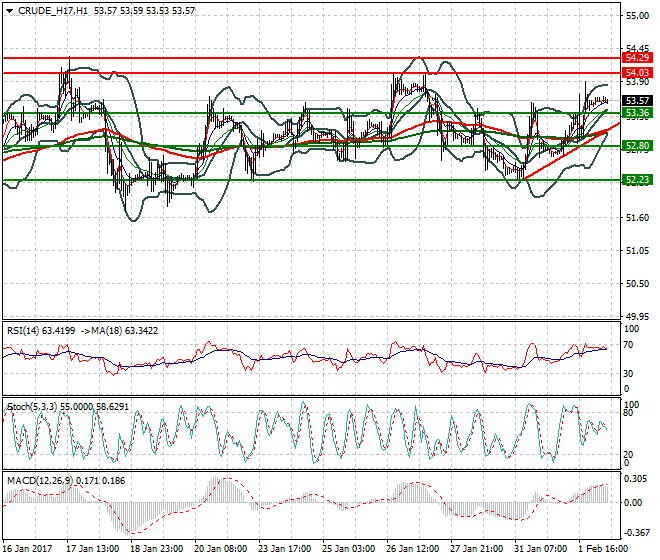Screen dimensions: 660x560
Task: Click the 0.305 value on MACD scale
Action: [636, 479]
